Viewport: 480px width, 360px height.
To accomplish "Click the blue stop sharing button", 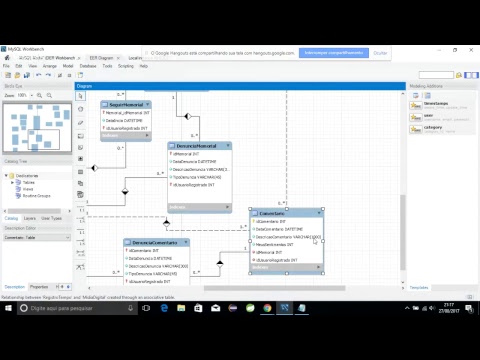I will pos(334,53).
